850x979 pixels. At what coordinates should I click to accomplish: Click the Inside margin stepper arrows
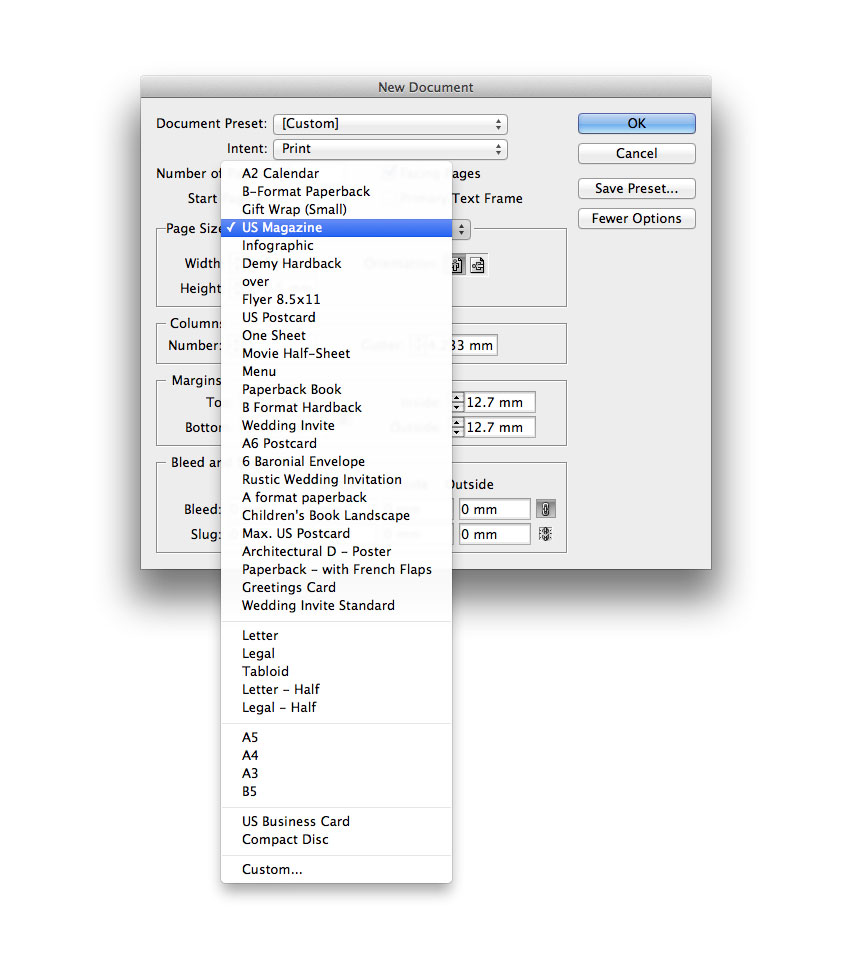(457, 403)
